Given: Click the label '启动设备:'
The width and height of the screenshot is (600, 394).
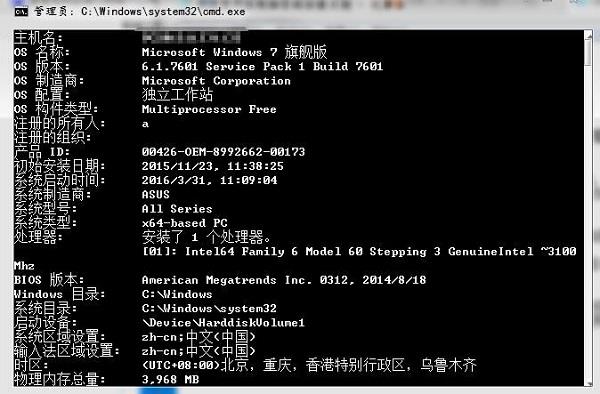Looking at the screenshot, I should [x=45, y=322].
